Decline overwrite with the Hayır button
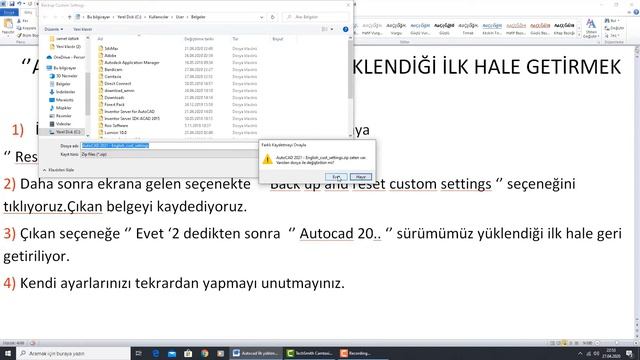Viewport: 640px width, 360px height. [x=361, y=177]
